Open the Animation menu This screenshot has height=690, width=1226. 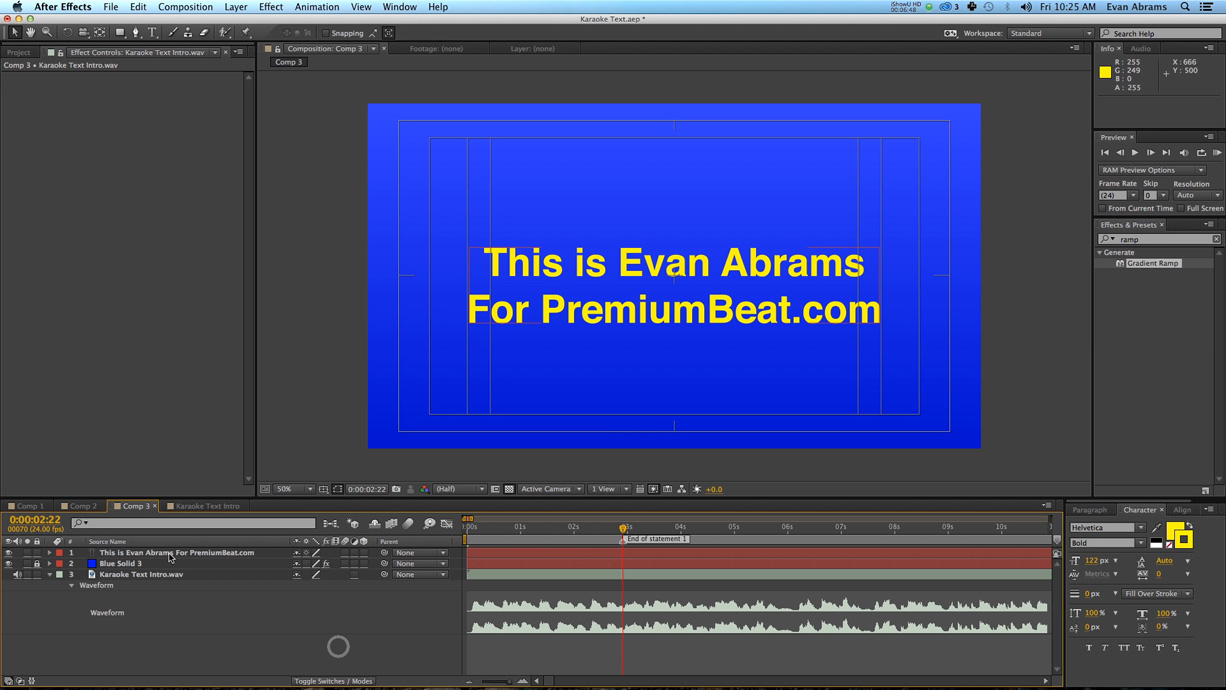click(317, 7)
